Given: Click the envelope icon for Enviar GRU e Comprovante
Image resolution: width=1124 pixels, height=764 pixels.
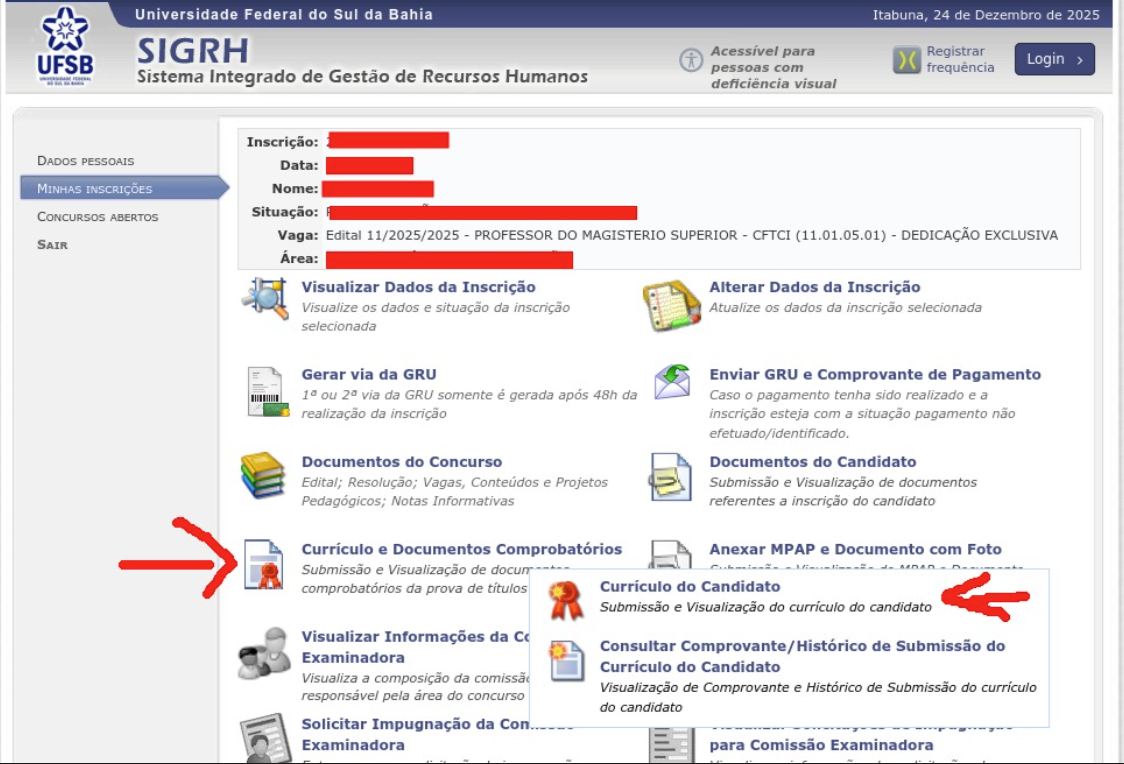Looking at the screenshot, I should click(672, 382).
